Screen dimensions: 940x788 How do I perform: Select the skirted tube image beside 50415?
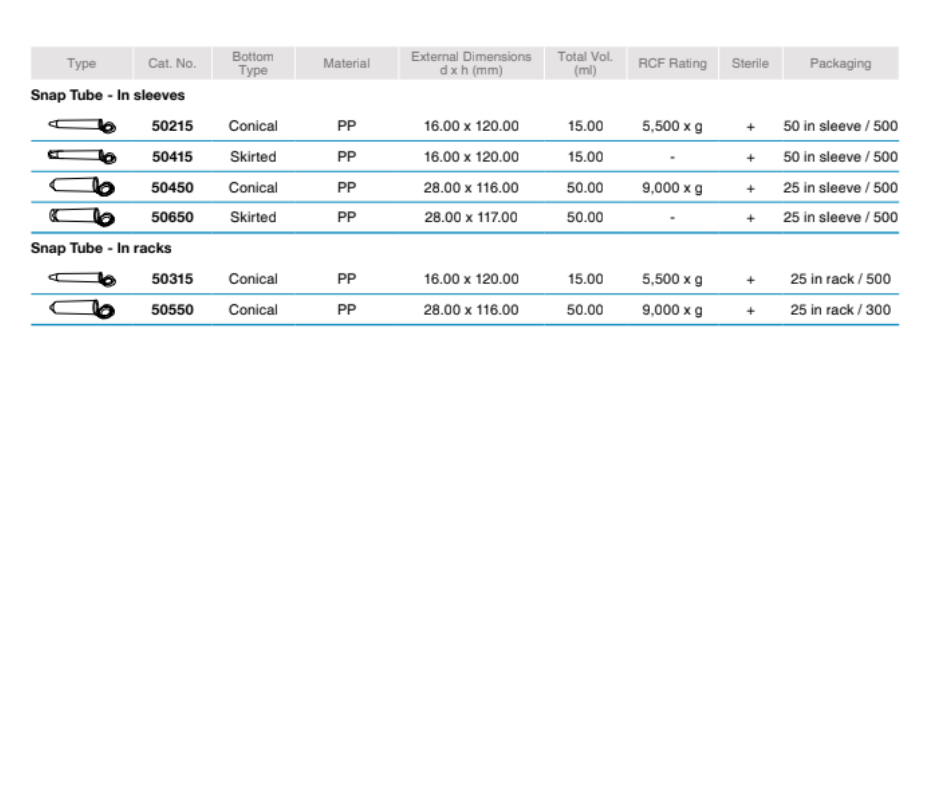[82, 157]
